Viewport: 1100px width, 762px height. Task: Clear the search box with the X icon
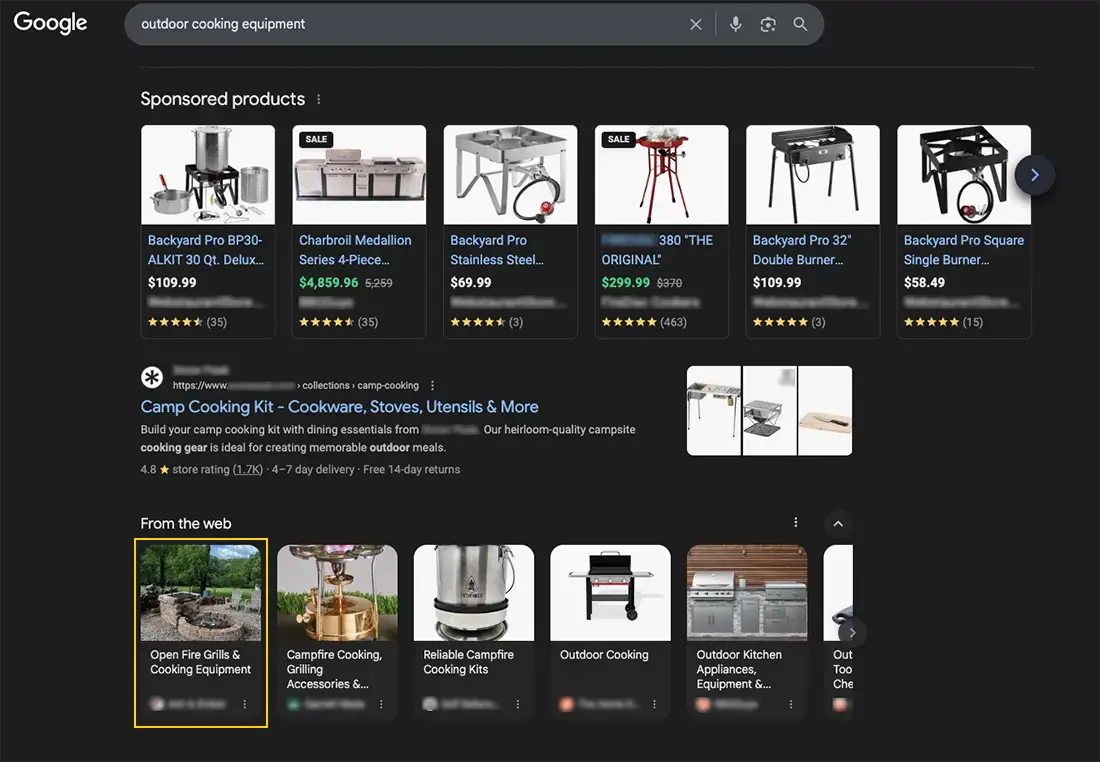695,25
